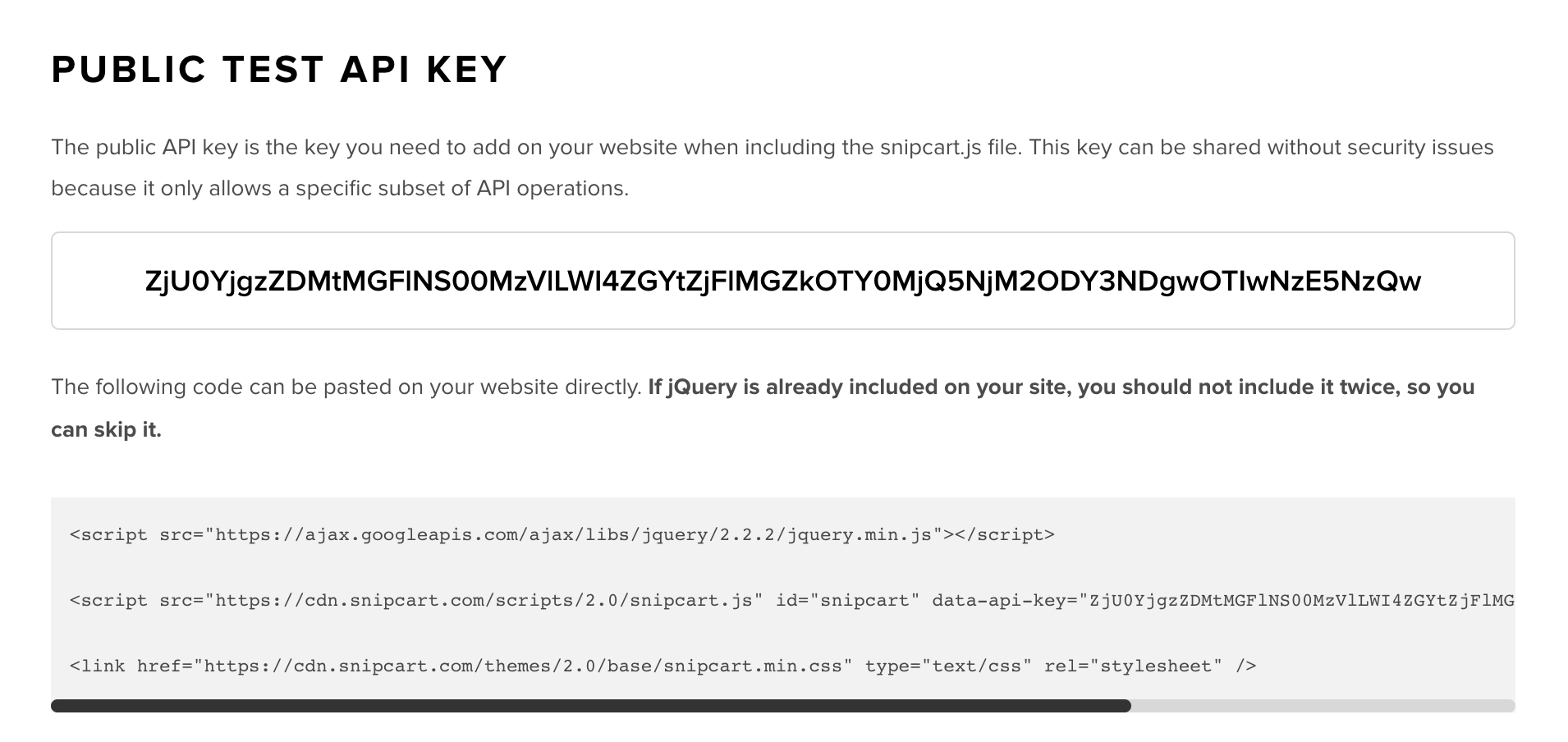Click the opening <link tag in the code

(x=98, y=666)
